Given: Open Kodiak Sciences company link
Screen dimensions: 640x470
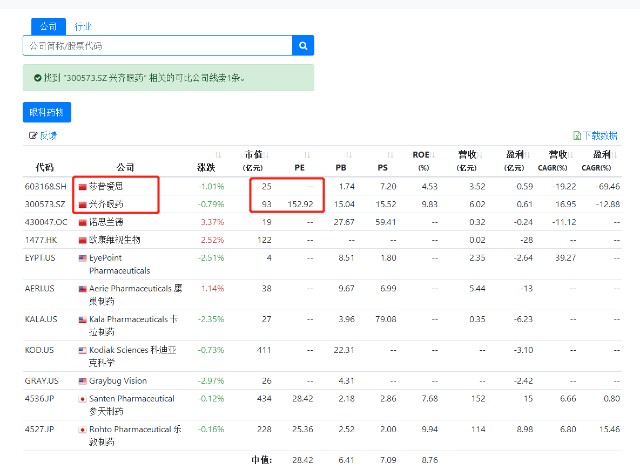Looking at the screenshot, I should (133, 356).
